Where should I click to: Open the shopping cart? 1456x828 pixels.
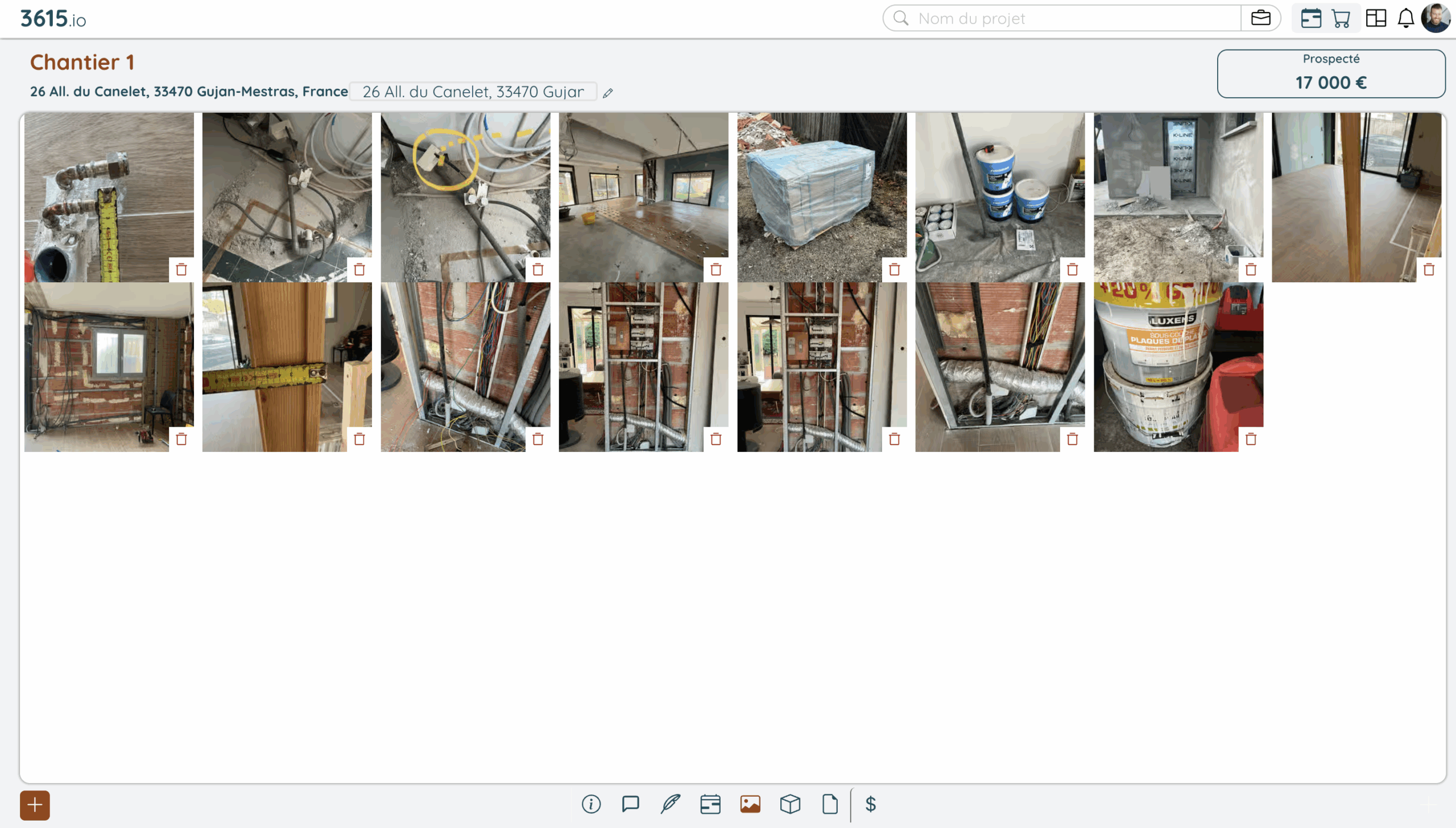1341,18
